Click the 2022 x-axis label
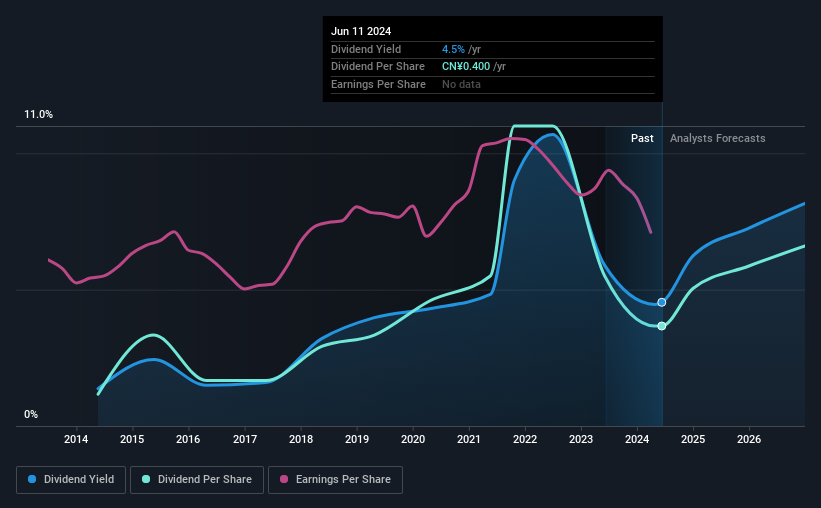821x508 pixels. (x=525, y=439)
